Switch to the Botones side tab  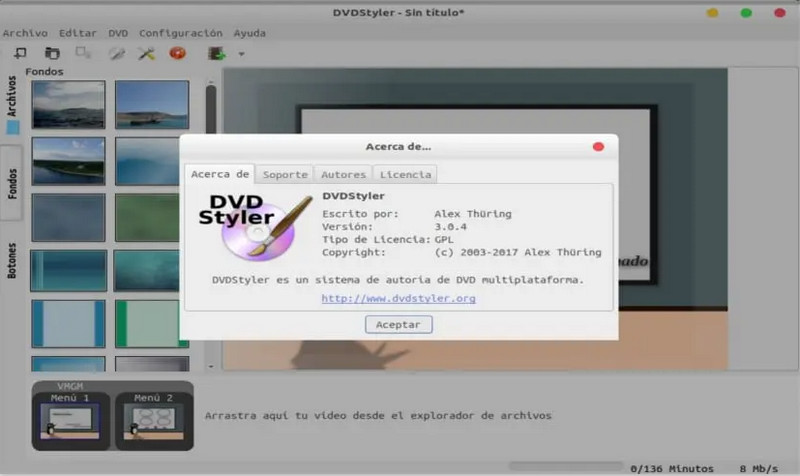click(x=12, y=260)
